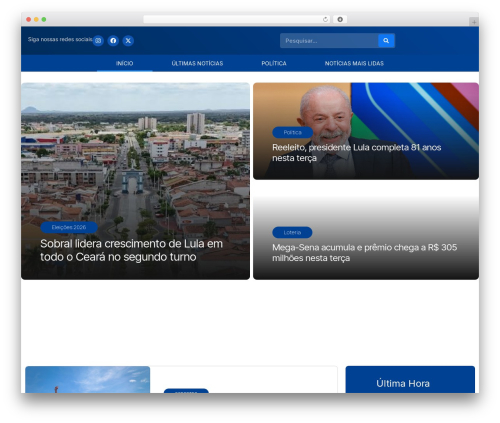This screenshot has width=500, height=423.
Task: Open headline Reeleito, presidente Lula completa 81 anos
Action: 357,152
